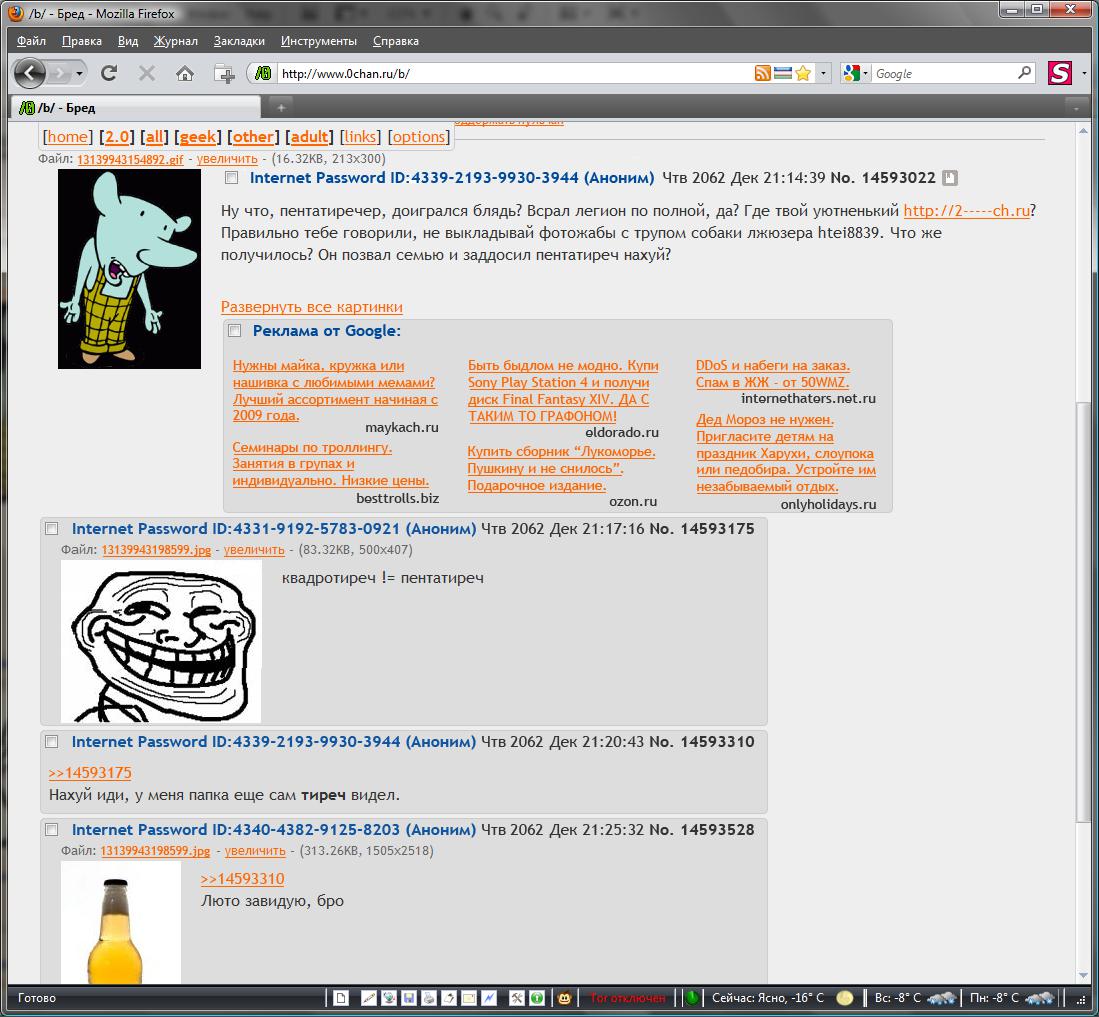The width and height of the screenshot is (1099, 1017).
Task: Click the bookmark star icon
Action: click(803, 73)
